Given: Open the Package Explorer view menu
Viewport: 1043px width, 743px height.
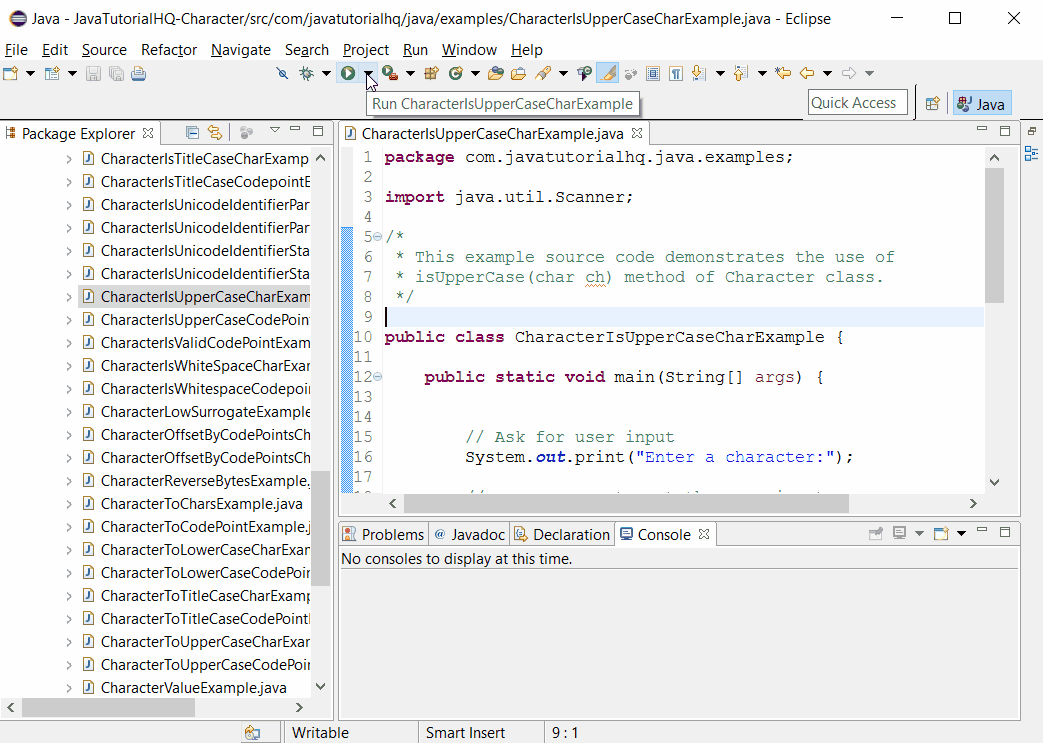Looking at the screenshot, I should coord(274,131).
